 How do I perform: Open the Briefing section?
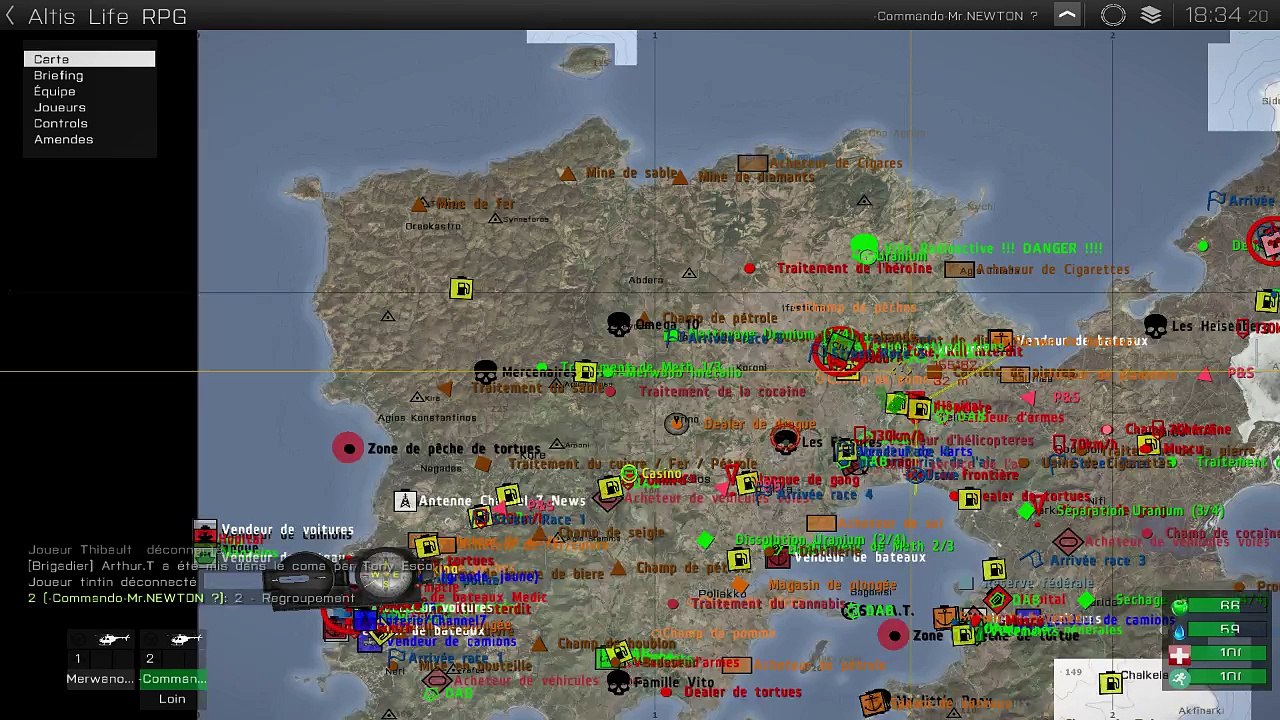pos(59,75)
